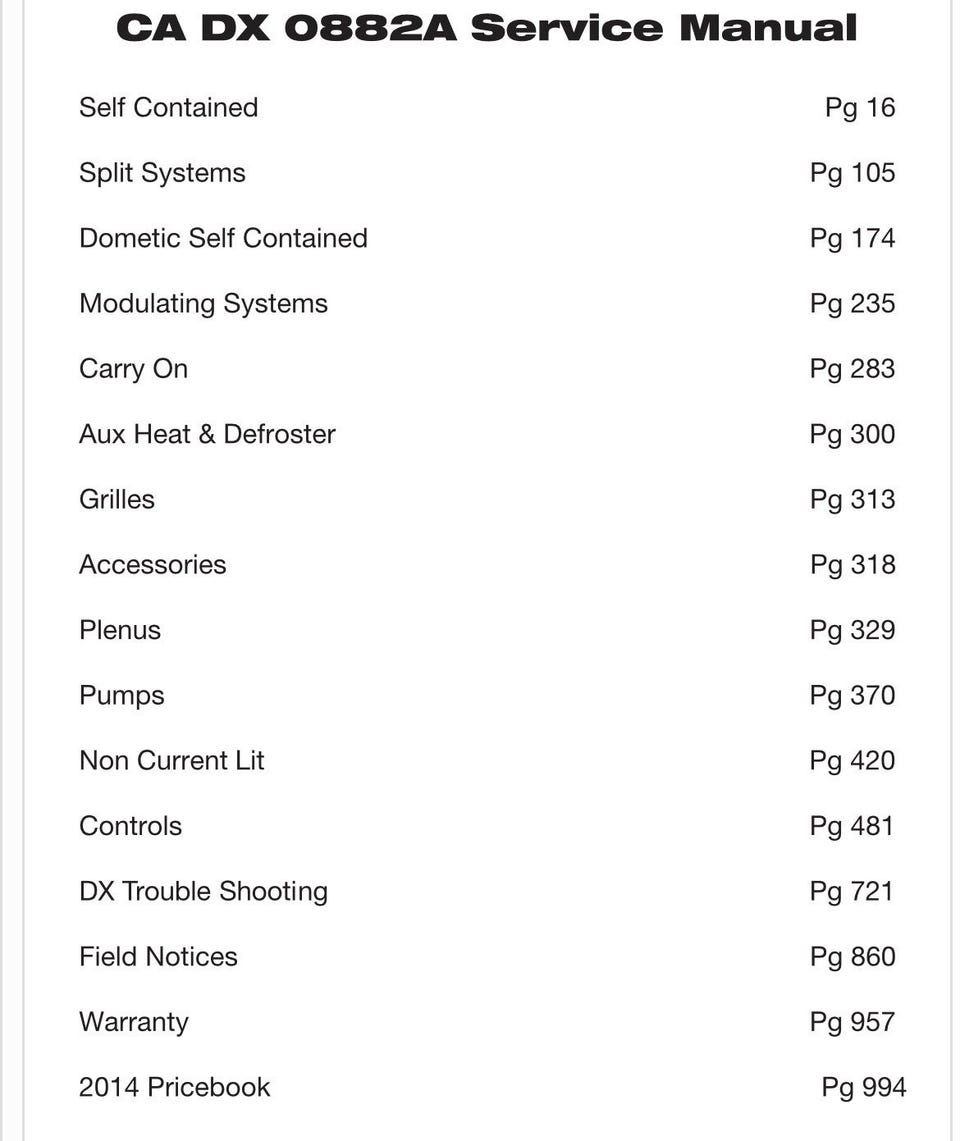The height and width of the screenshot is (1141, 960).
Task: Open Non Current Lit section
Action: [172, 760]
